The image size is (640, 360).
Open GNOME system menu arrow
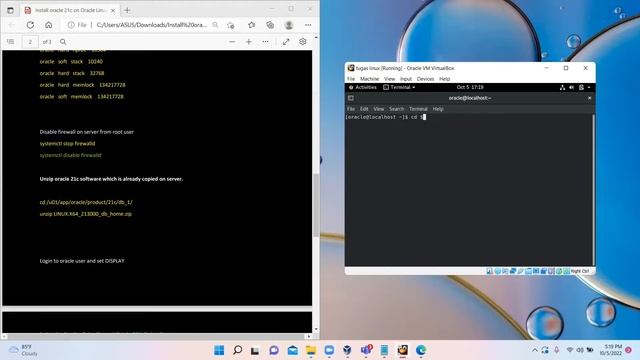click(589, 87)
